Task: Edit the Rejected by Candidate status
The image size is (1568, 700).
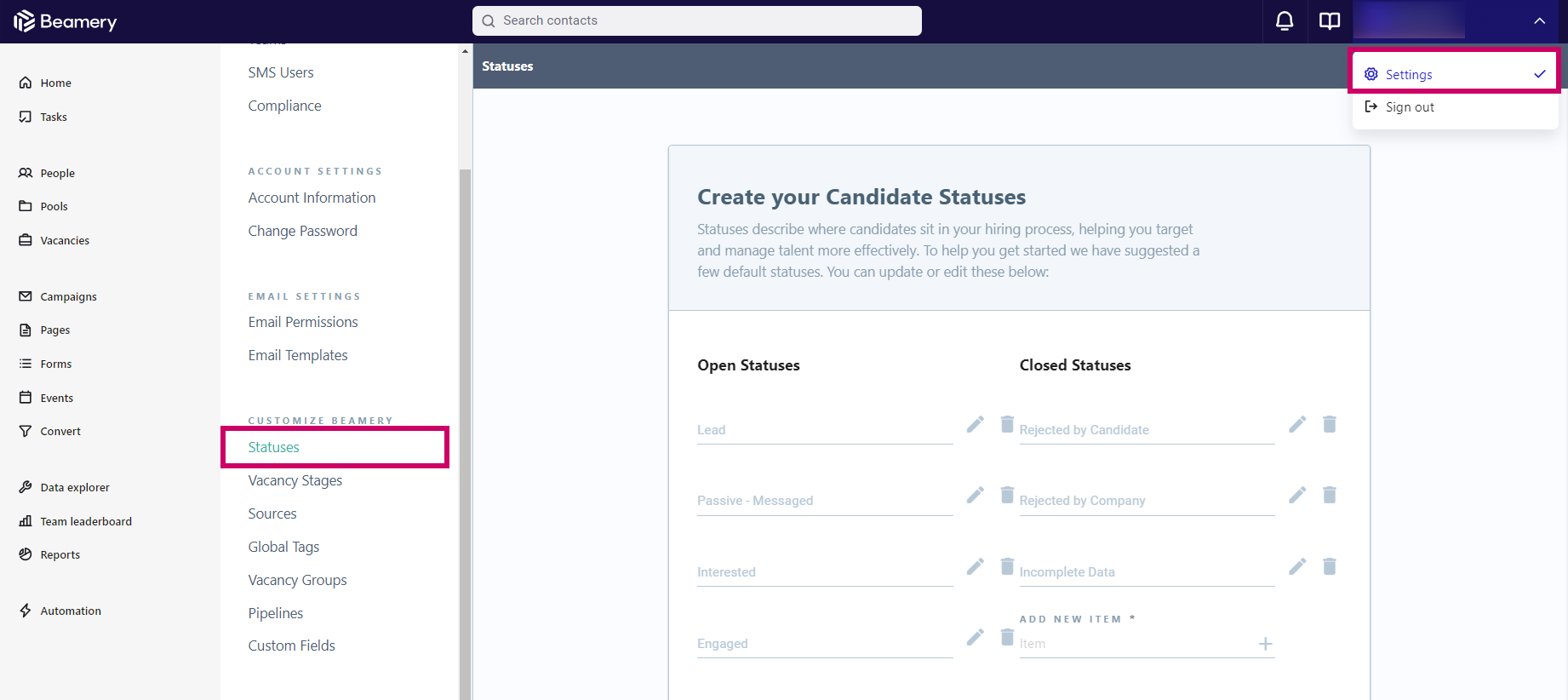Action: point(1297,424)
